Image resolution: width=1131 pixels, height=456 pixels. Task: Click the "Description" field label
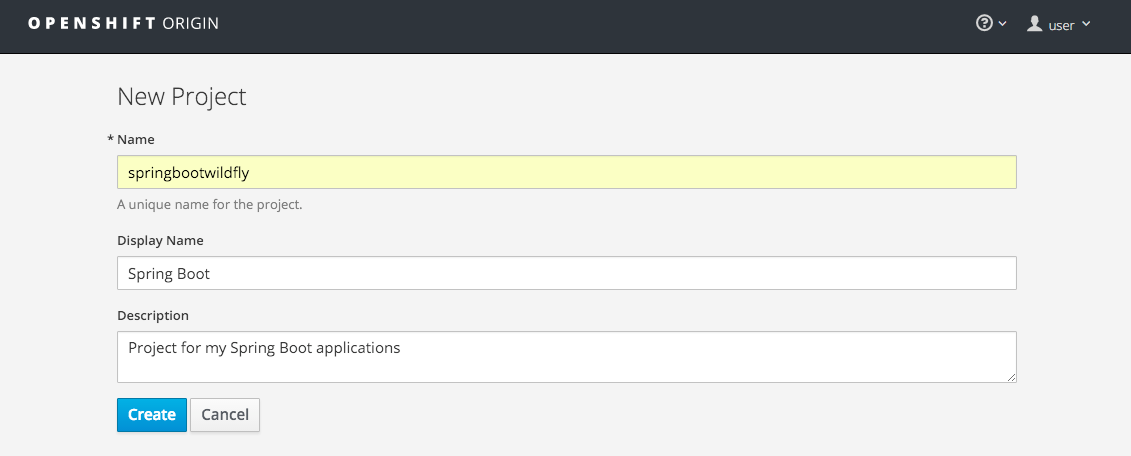[x=153, y=315]
